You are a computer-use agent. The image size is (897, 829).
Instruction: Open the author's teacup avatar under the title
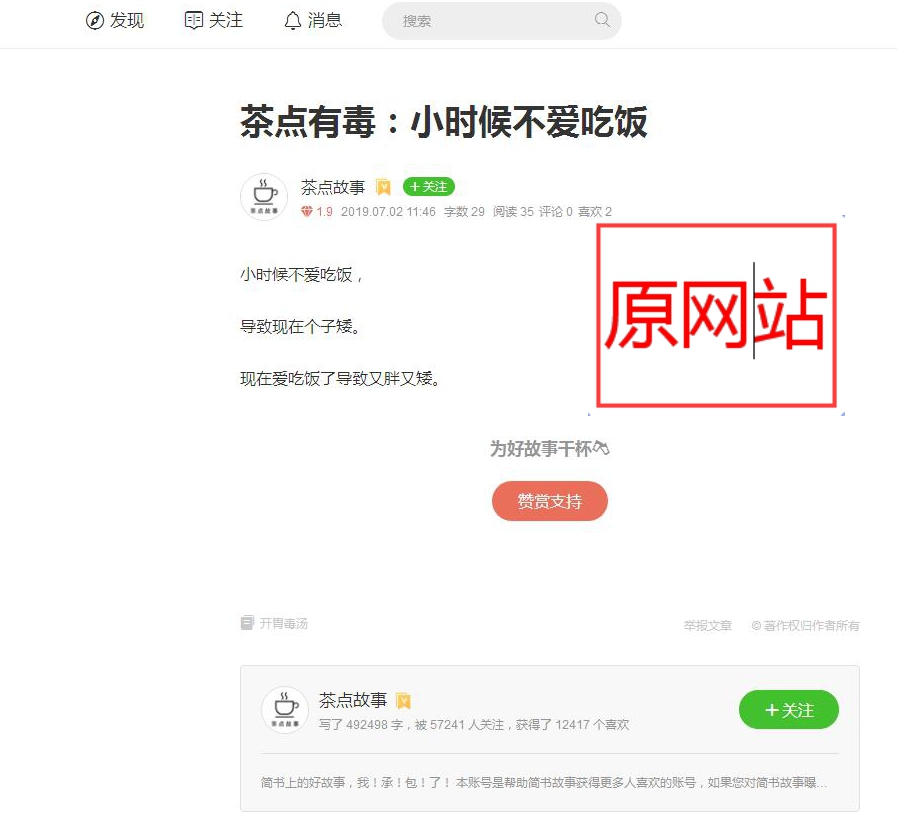point(264,197)
